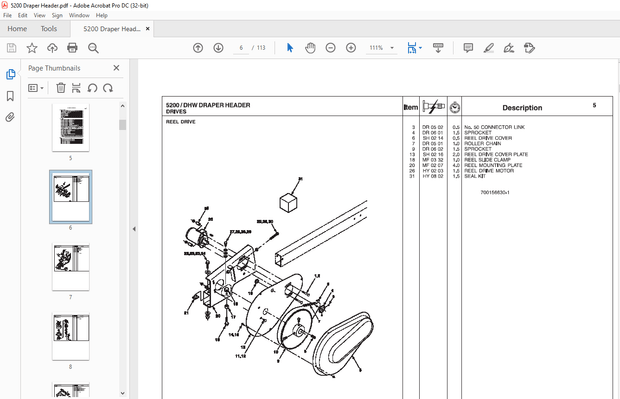Click the REEL DRIVE MOTOR description text
The width and height of the screenshot is (620, 399).
[489, 171]
